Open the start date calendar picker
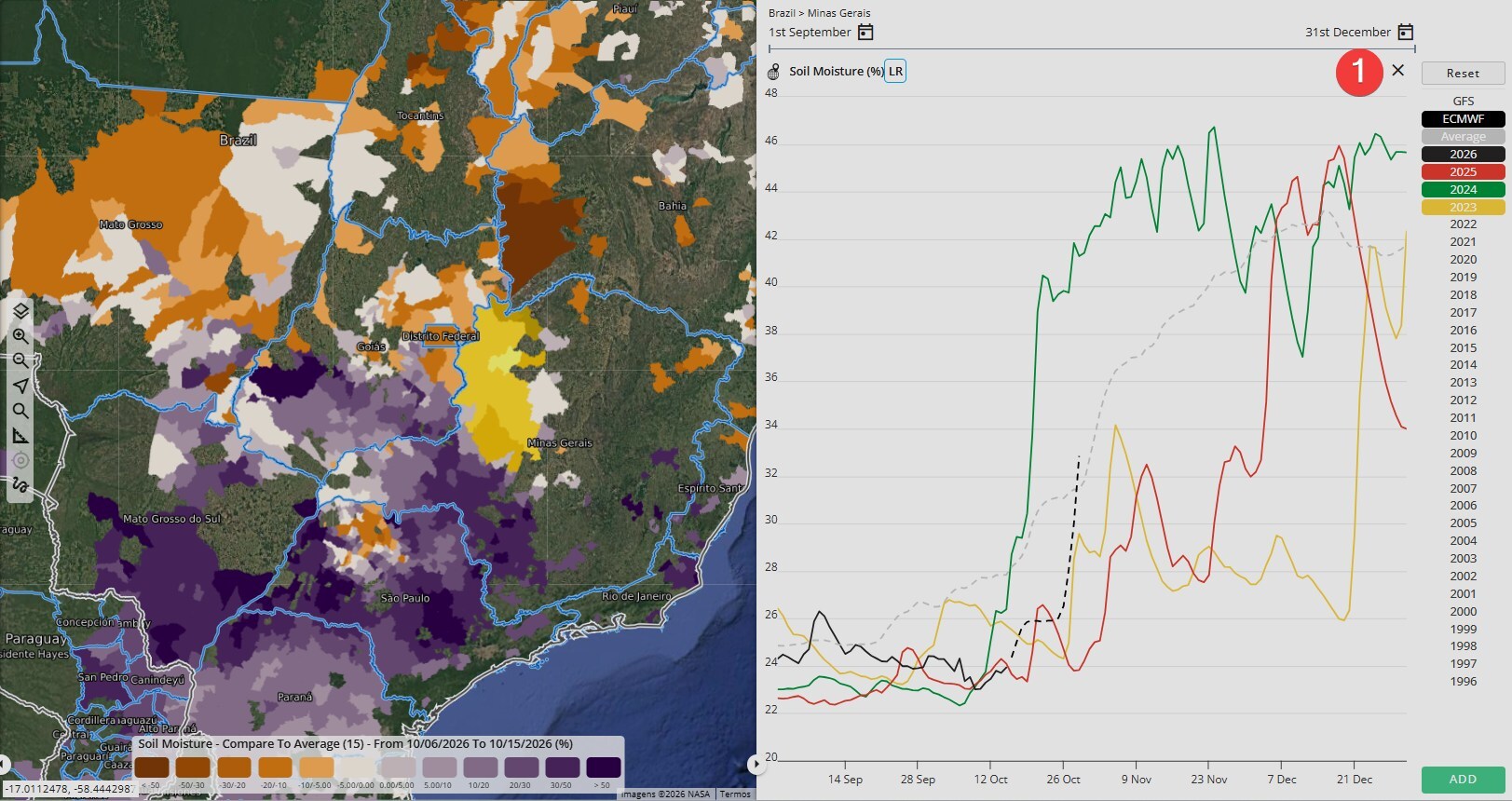Viewport: 1512px width, 801px height. click(865, 33)
